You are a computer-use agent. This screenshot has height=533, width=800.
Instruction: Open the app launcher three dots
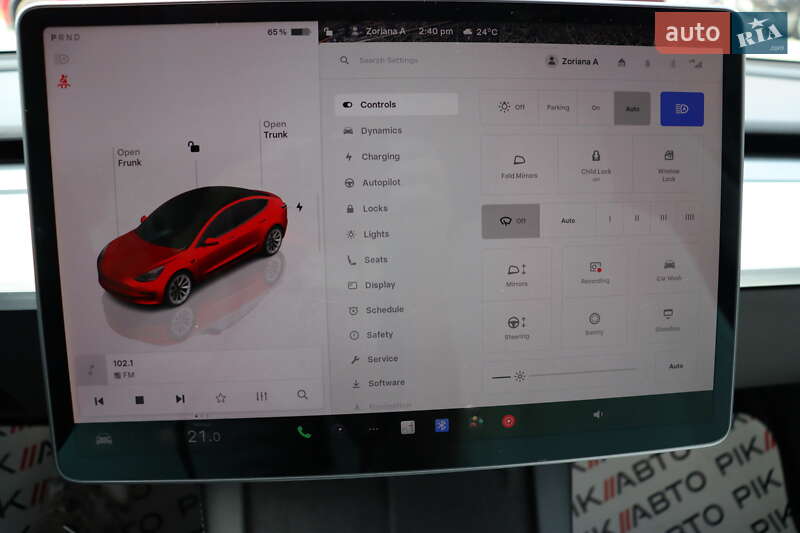[373, 429]
